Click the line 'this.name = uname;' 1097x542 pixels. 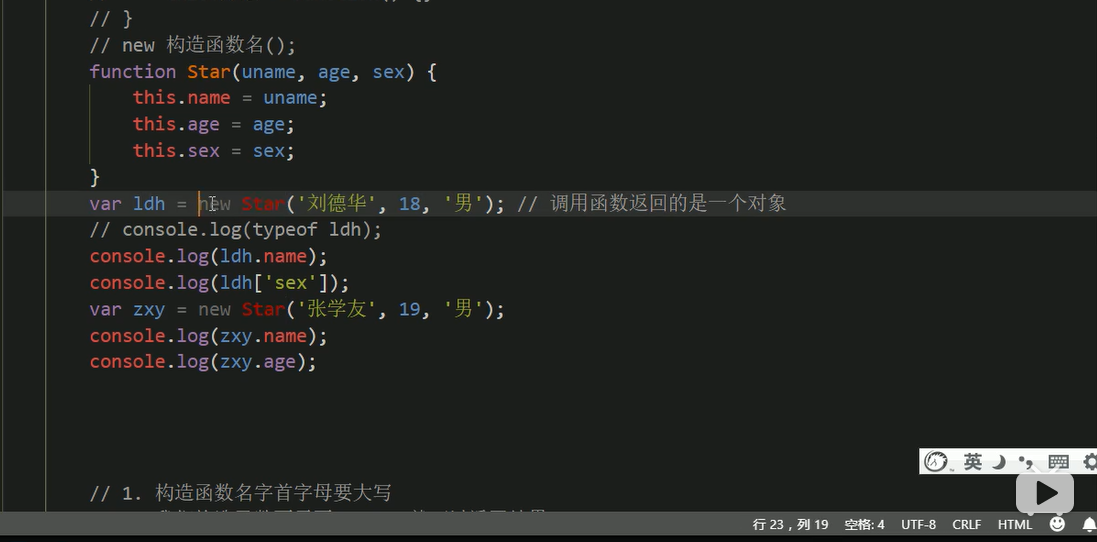(x=230, y=98)
